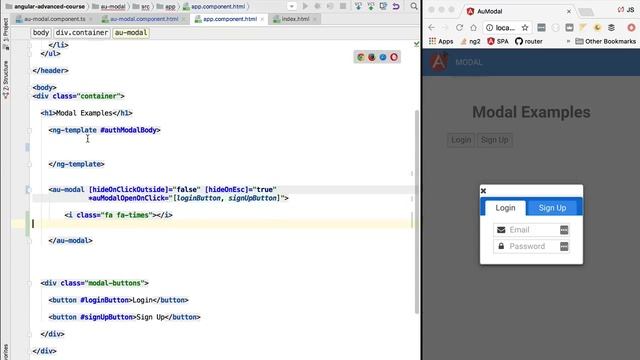Collapse the modal-buttons div fold marker
This screenshot has height=360, width=640.
(29, 283)
